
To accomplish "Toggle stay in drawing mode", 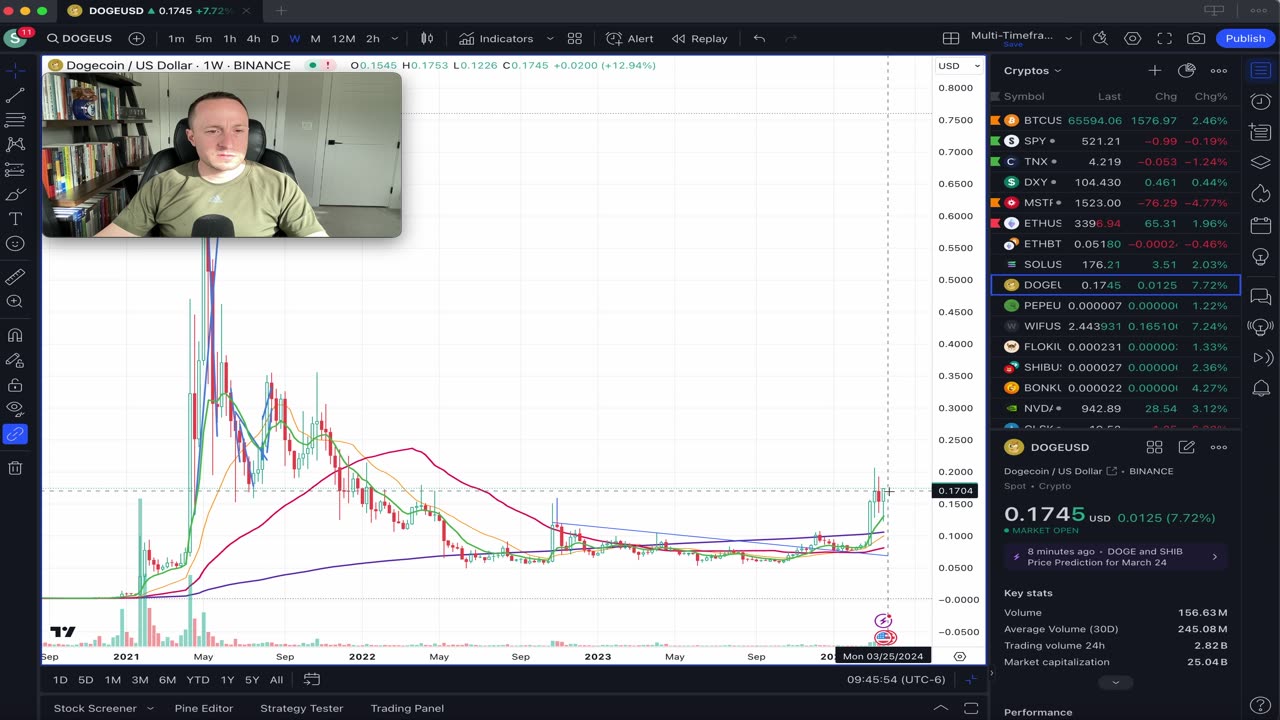I will 15,360.
